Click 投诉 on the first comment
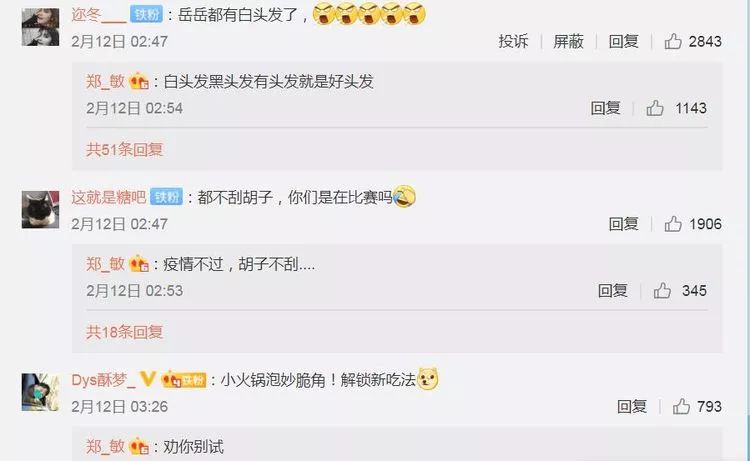The image size is (750, 461). pyautogui.click(x=513, y=42)
